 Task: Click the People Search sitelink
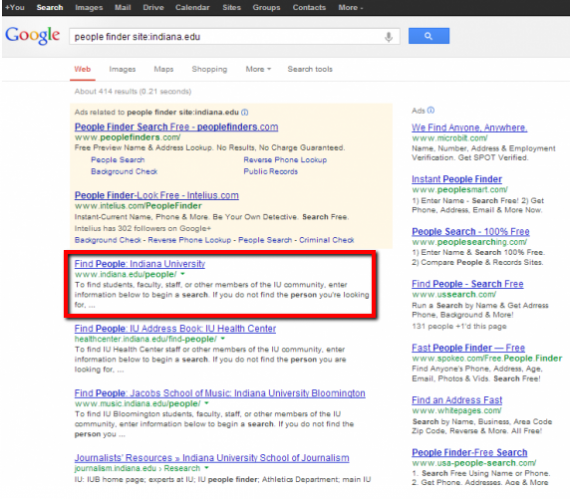[x=118, y=160]
